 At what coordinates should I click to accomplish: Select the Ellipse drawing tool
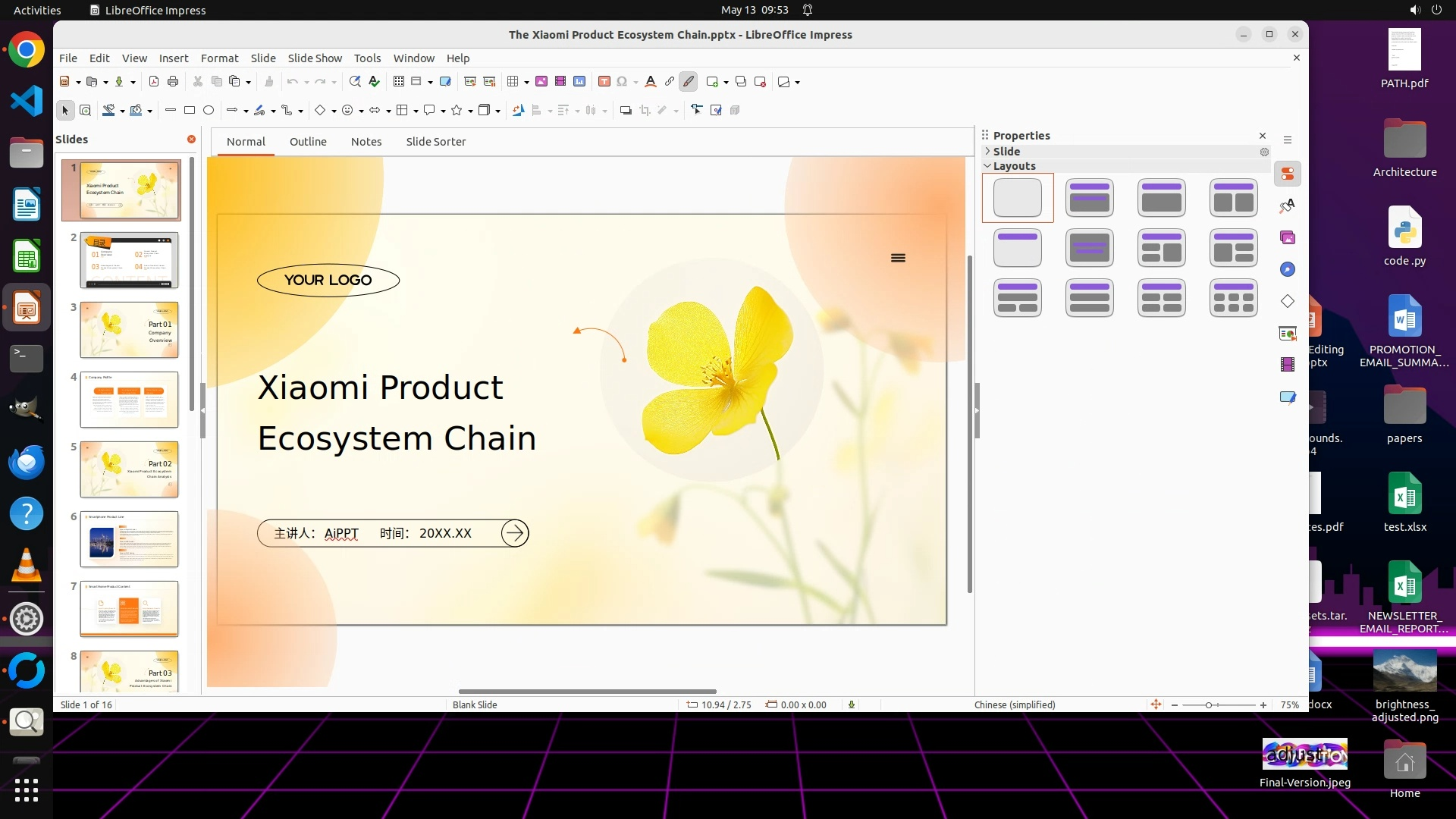(x=209, y=111)
